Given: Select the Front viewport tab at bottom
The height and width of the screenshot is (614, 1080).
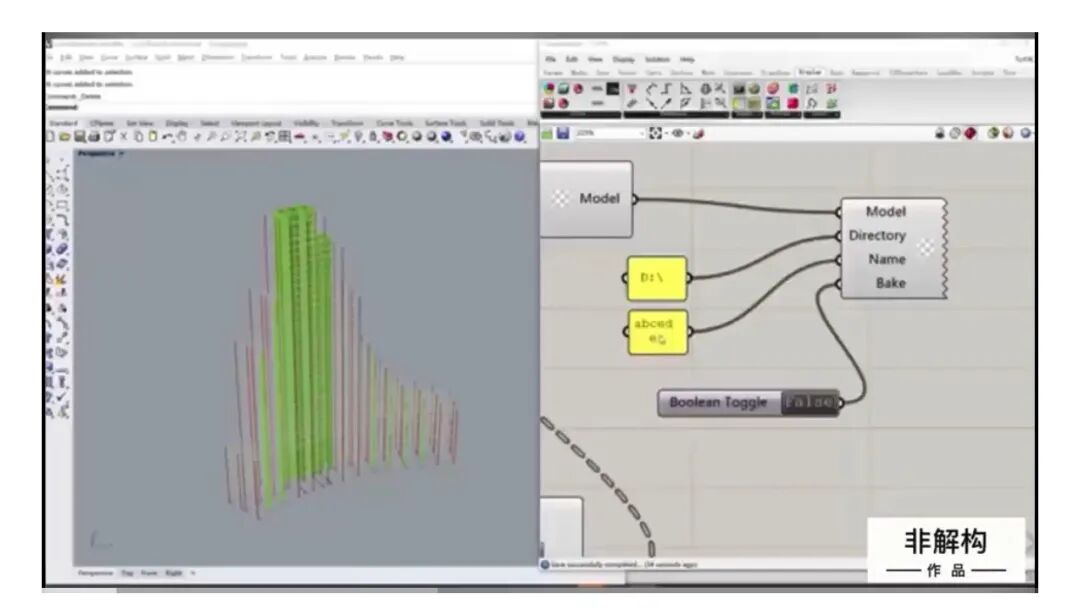Looking at the screenshot, I should pyautogui.click(x=149, y=573).
